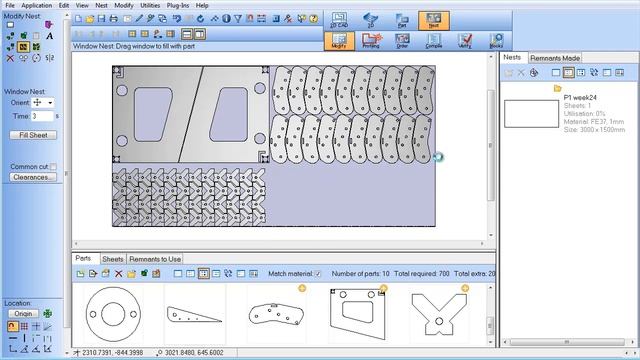Image resolution: width=640 pixels, height=360 pixels.
Task: Toggle the highlighted snap mode in Location panel
Action: [x=13, y=326]
